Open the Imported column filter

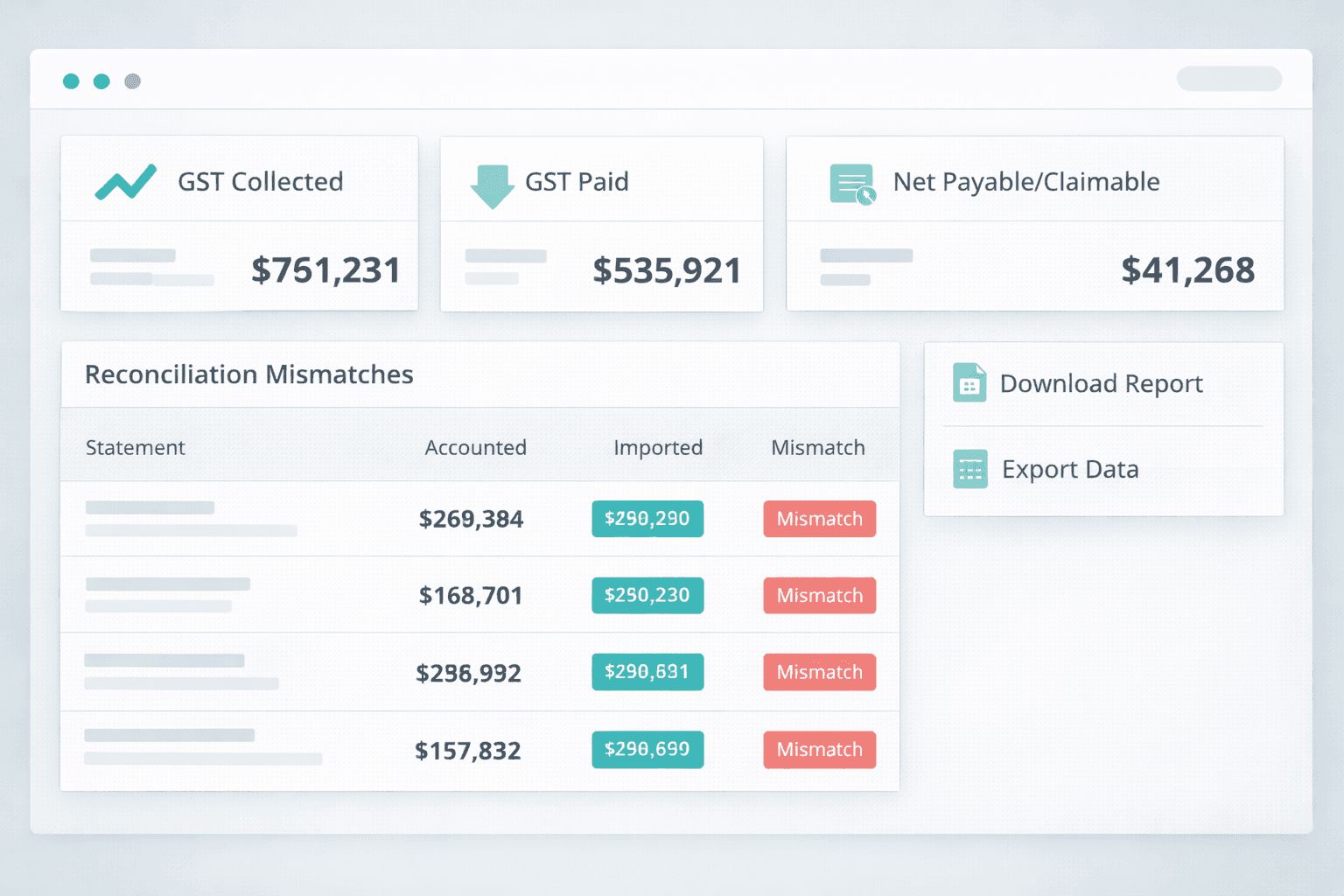(x=657, y=447)
